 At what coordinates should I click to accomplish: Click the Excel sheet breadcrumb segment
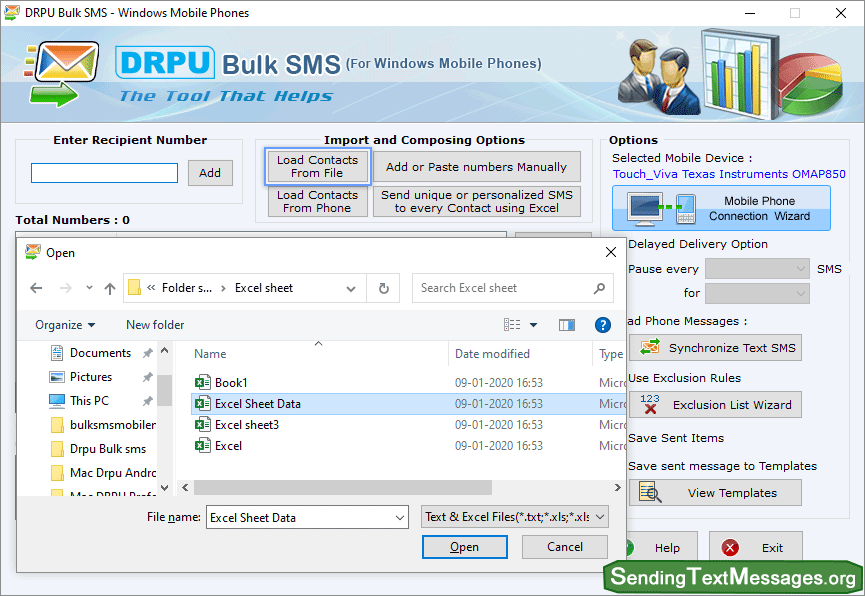click(x=264, y=288)
